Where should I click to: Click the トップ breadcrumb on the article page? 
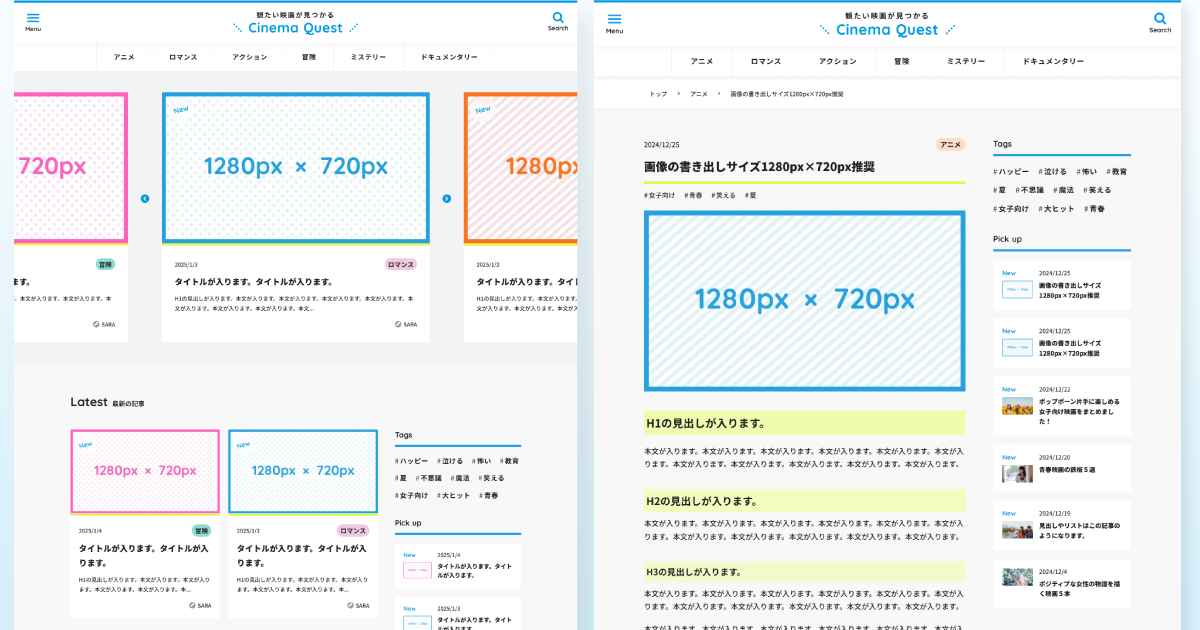tap(658, 94)
